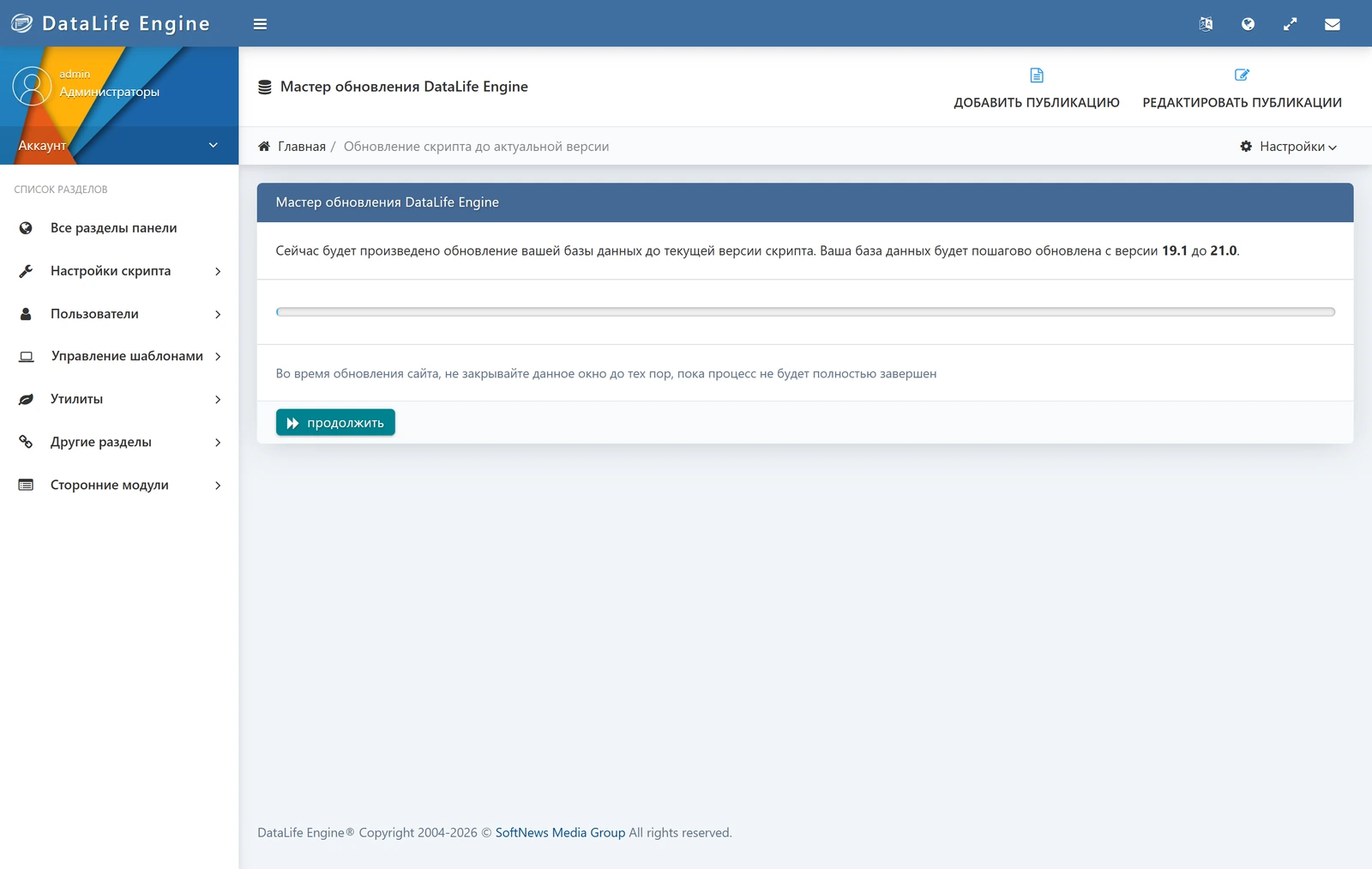Click the admin user avatar
Viewport: 1372px width, 869px height.
[32, 86]
